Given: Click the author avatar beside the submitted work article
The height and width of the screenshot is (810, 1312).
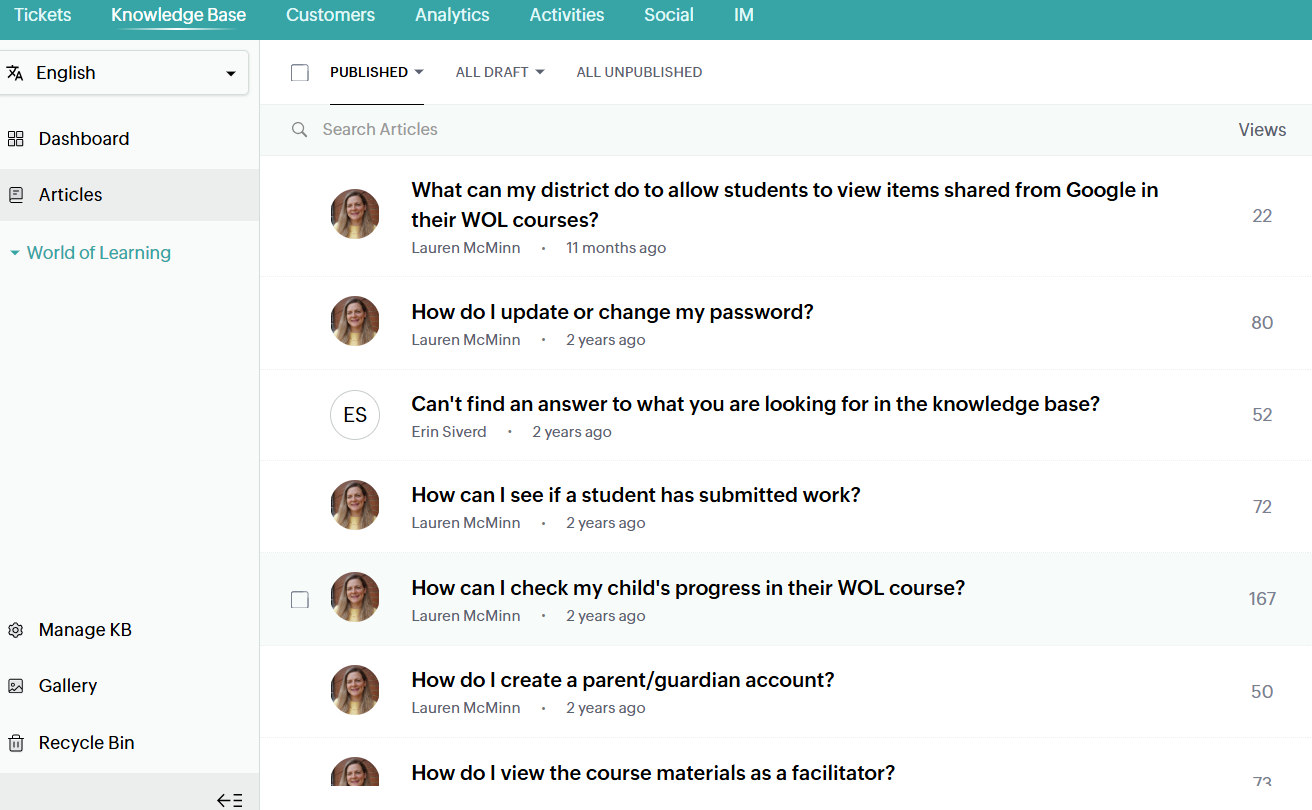Looking at the screenshot, I should [355, 505].
